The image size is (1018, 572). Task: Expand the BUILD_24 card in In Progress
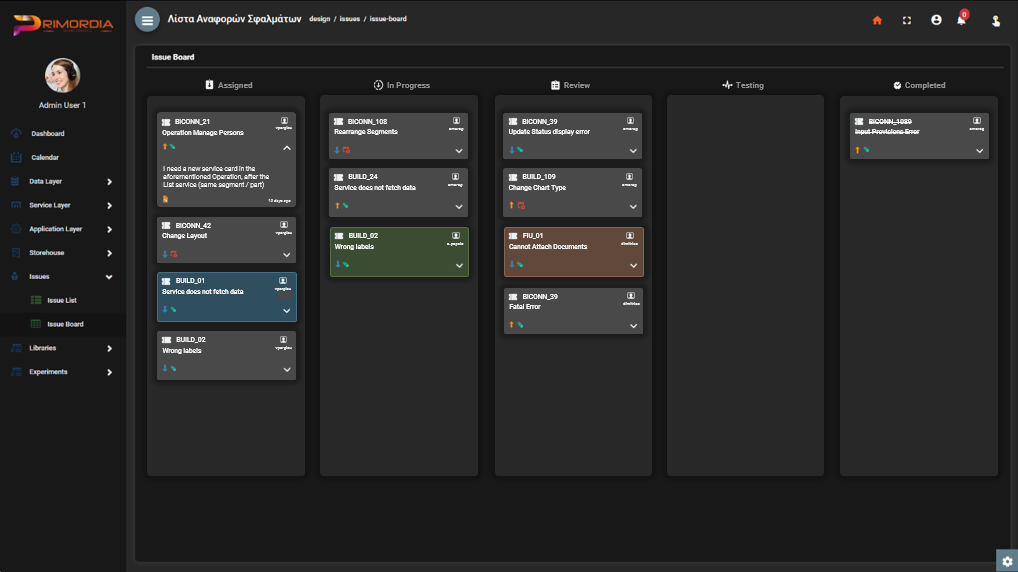459,207
